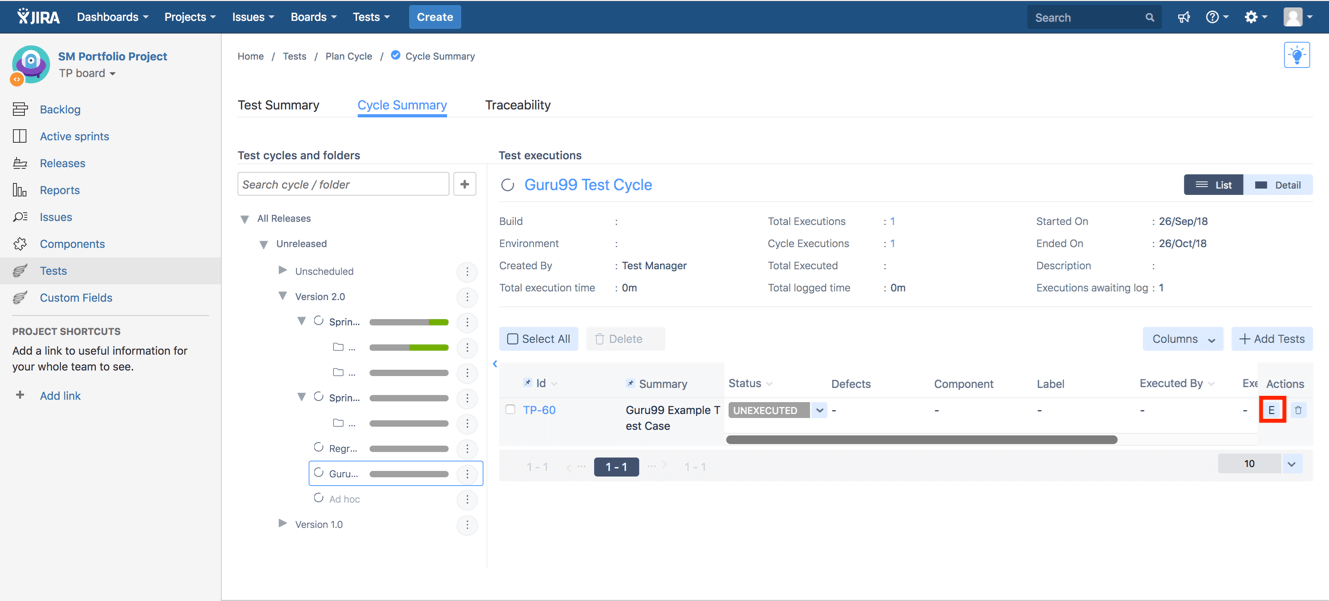
Task: Tick the Select All checkbox
Action: pos(513,339)
